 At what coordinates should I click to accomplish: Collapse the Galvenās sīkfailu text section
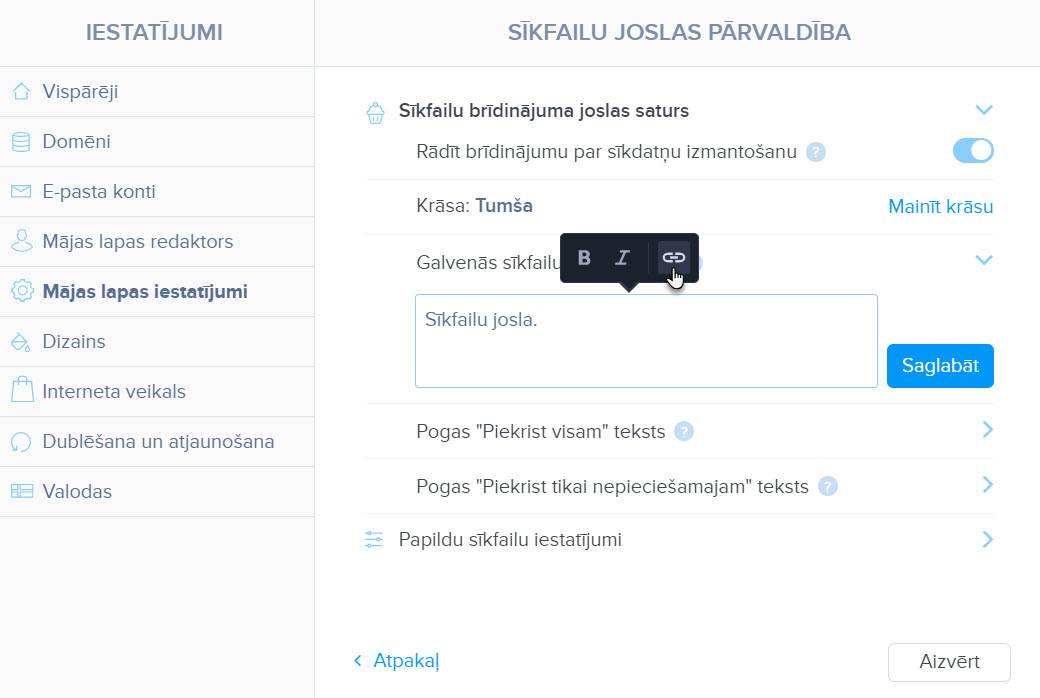pos(984,259)
